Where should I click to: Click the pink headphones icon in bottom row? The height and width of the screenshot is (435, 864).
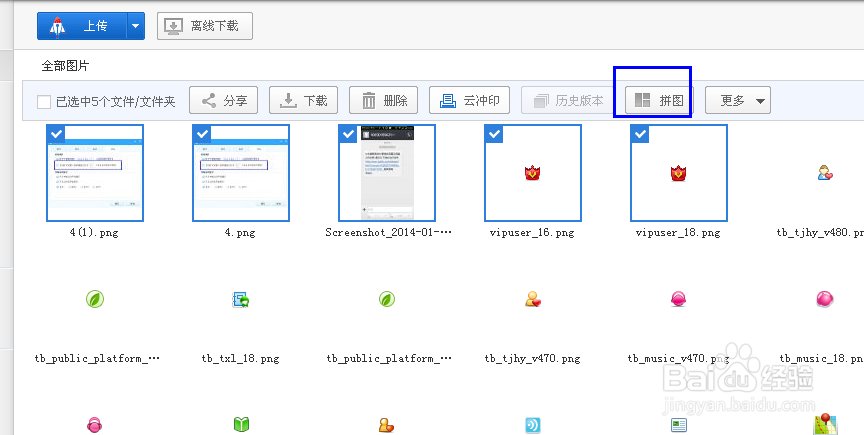(x=95, y=425)
